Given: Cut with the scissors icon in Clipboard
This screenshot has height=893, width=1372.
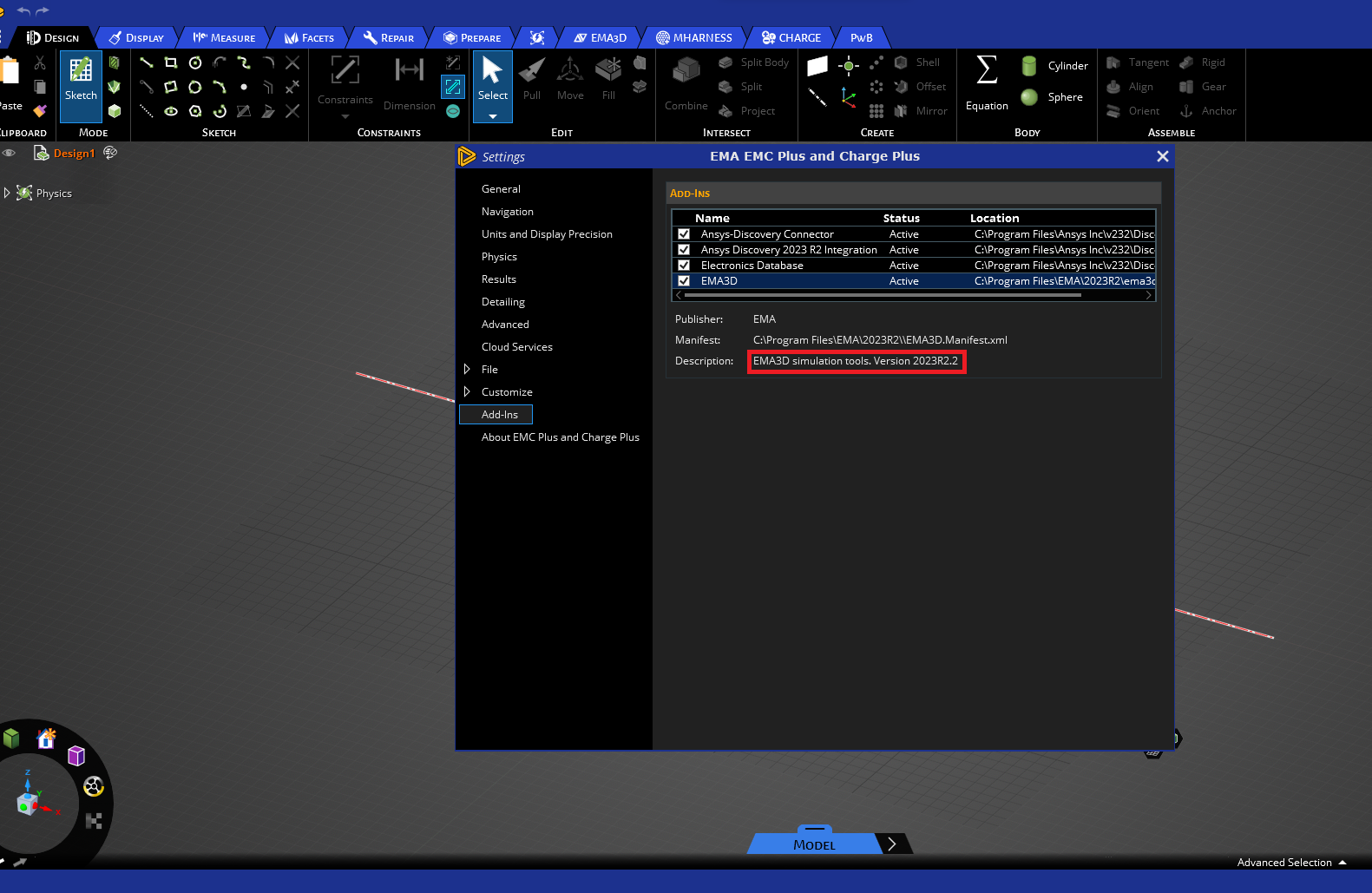Looking at the screenshot, I should 40,62.
